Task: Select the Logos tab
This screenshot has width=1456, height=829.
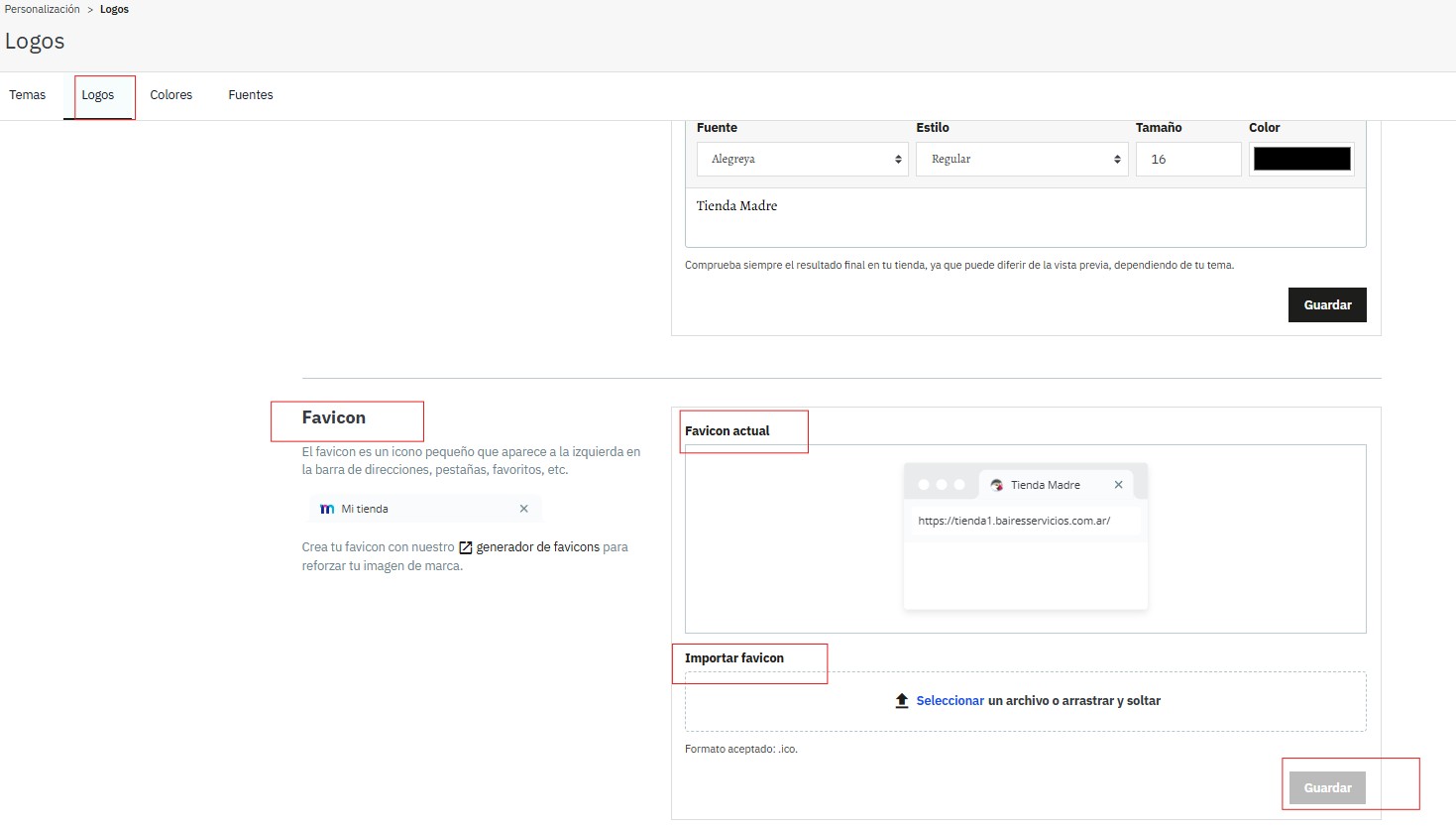Action: point(98,95)
